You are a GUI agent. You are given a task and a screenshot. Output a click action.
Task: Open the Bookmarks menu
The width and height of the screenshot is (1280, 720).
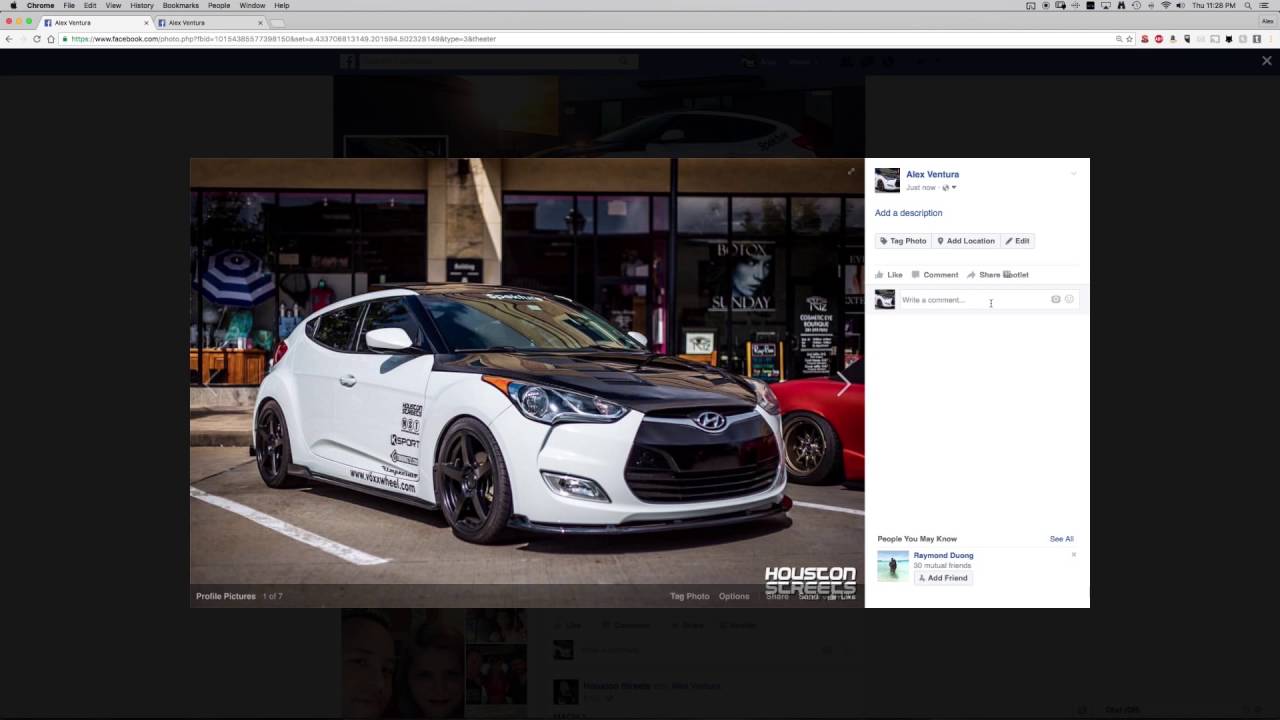coord(181,5)
